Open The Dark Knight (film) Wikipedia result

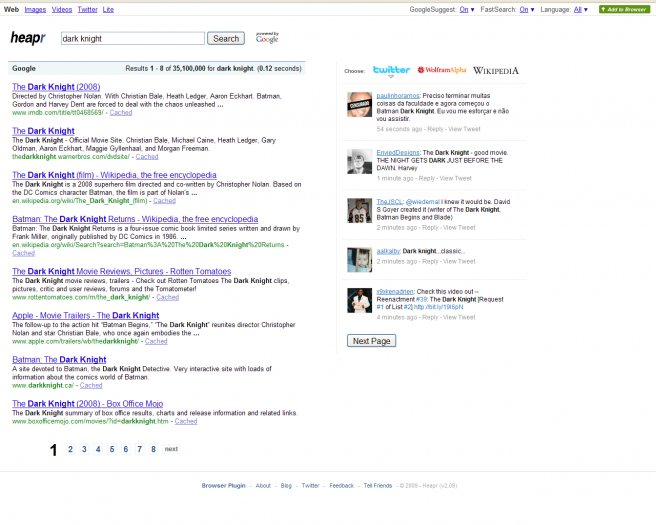pyautogui.click(x=114, y=175)
